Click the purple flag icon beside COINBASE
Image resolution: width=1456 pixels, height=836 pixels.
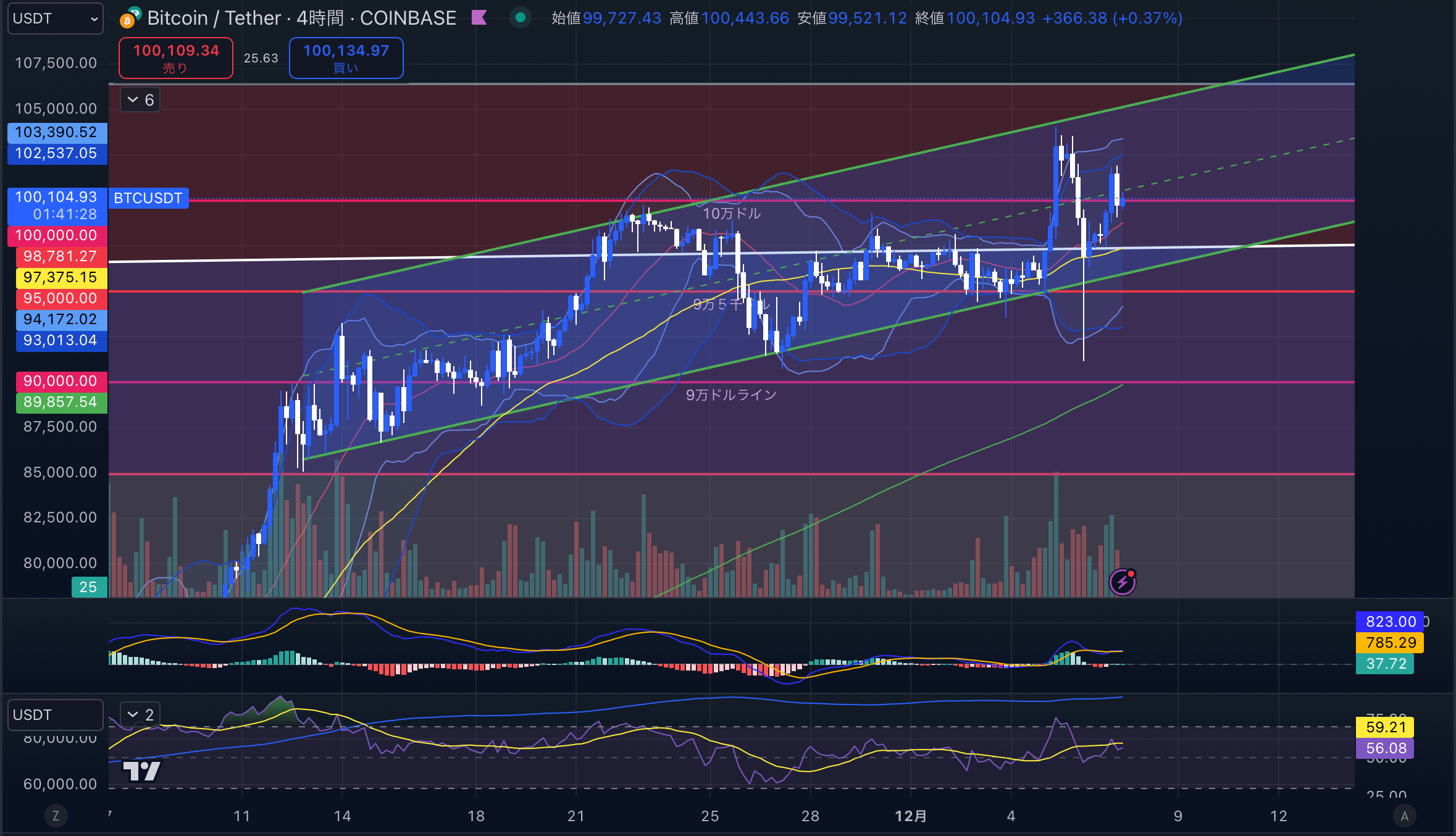(x=479, y=17)
